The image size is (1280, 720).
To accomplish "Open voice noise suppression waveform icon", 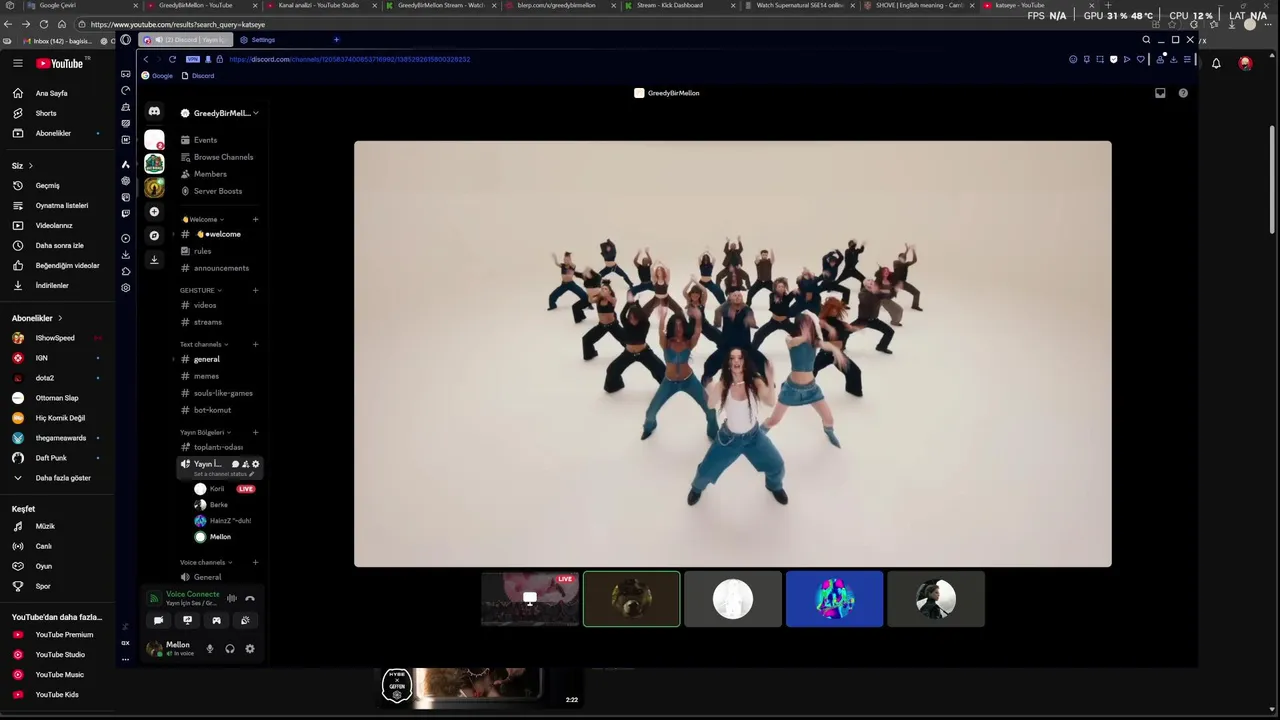I will [232, 599].
